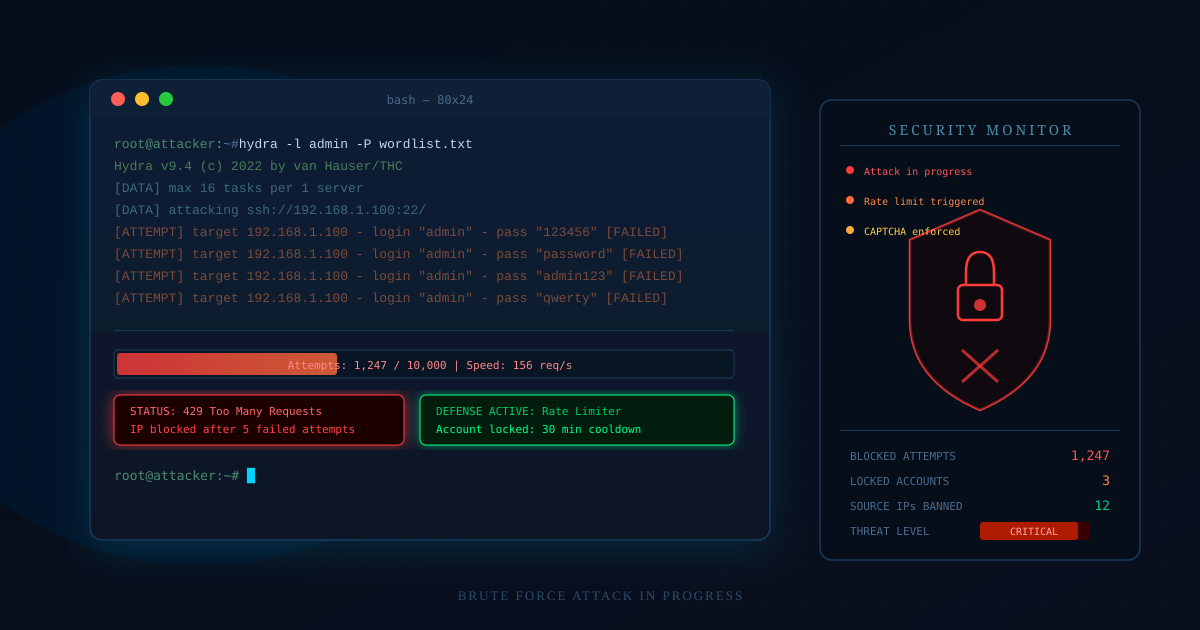Click the 'Attack in progress' label
This screenshot has width=1200, height=630.
click(x=918, y=172)
